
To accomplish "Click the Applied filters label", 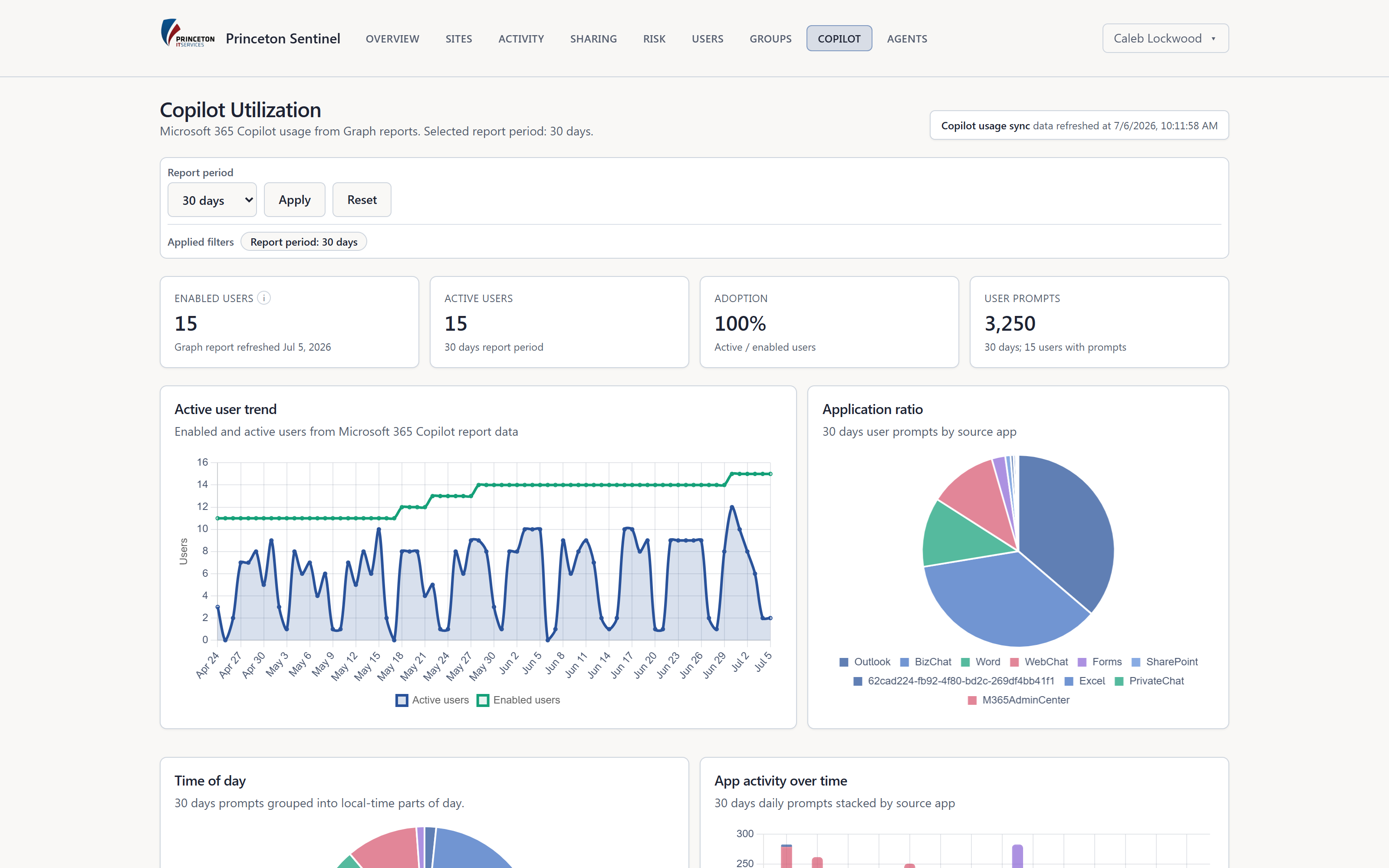I will [200, 242].
